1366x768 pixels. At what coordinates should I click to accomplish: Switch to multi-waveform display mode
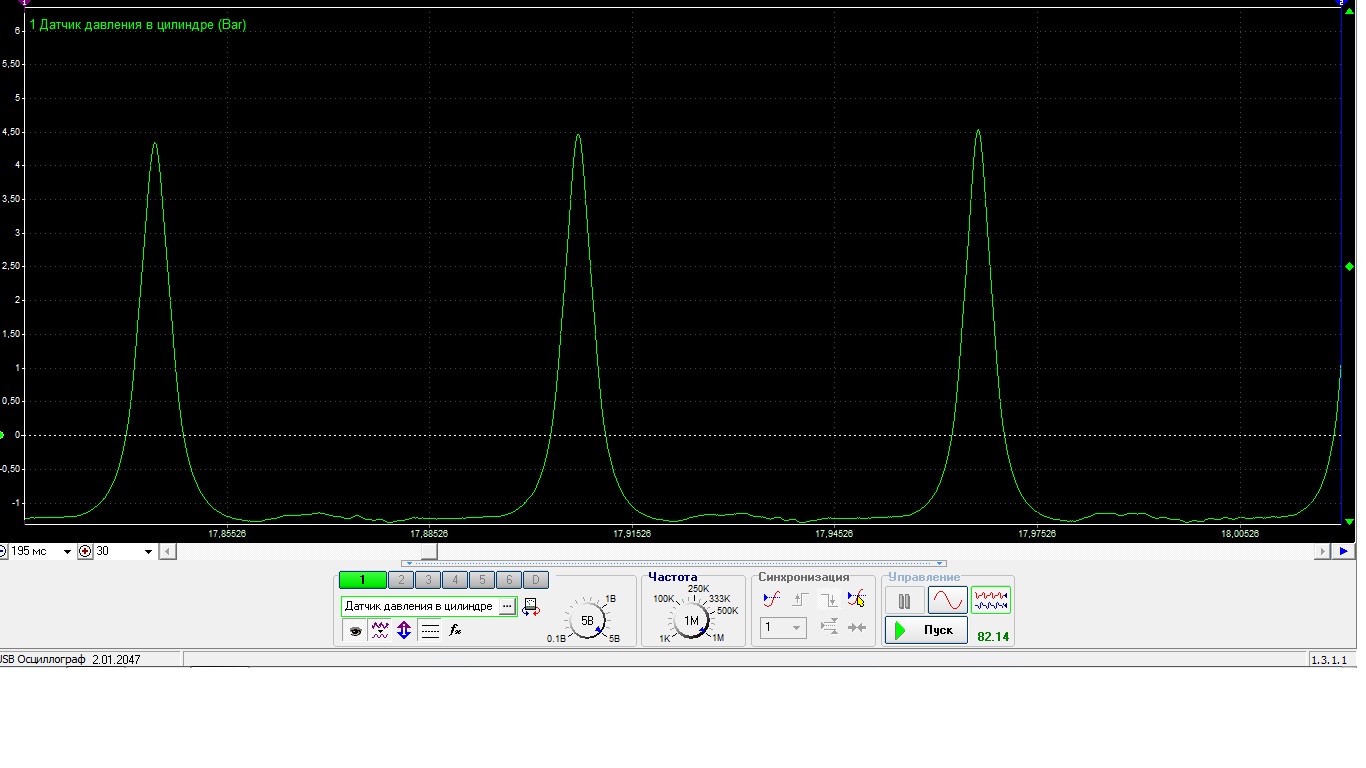pyautogui.click(x=991, y=601)
